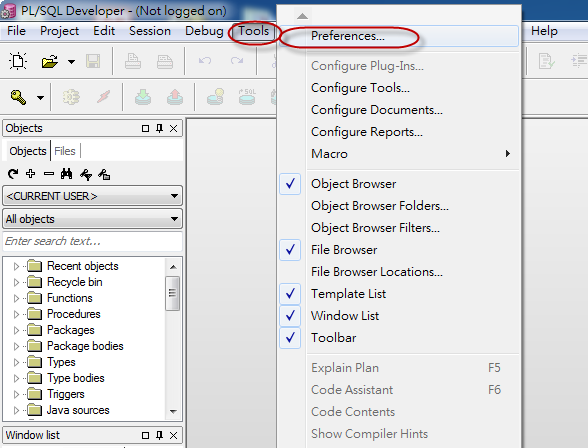The image size is (588, 448).
Task: Open the Session menu
Action: point(150,31)
